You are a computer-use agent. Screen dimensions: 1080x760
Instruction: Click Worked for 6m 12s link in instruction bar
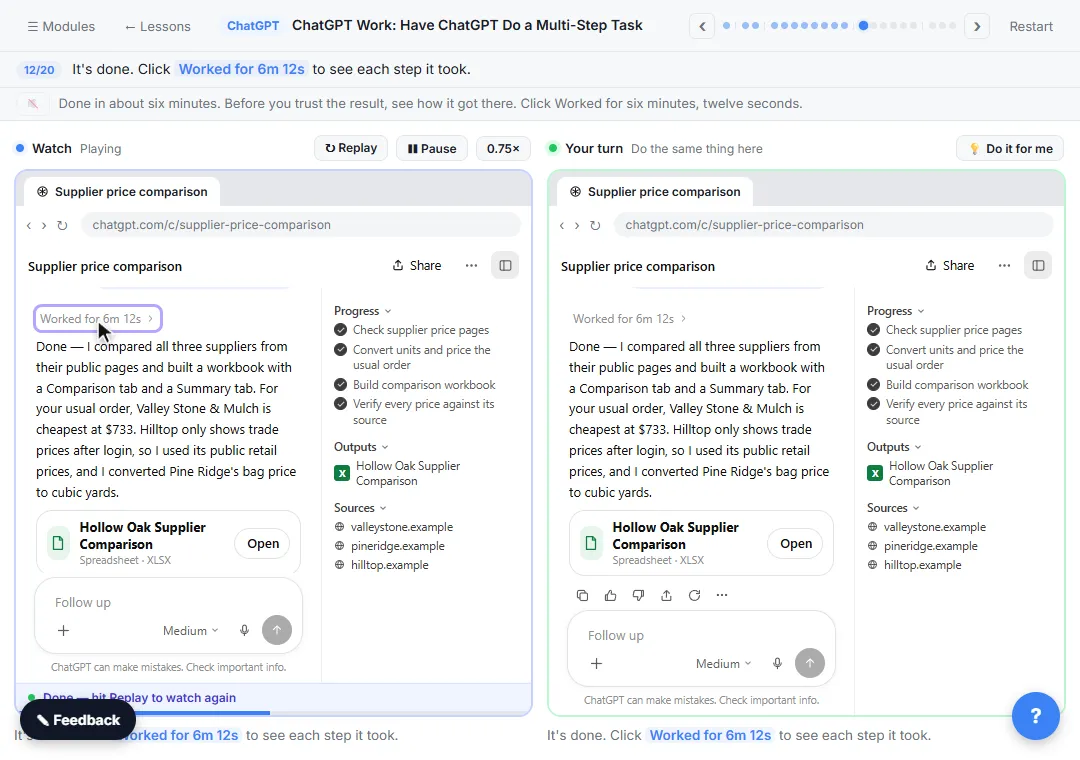pos(241,69)
